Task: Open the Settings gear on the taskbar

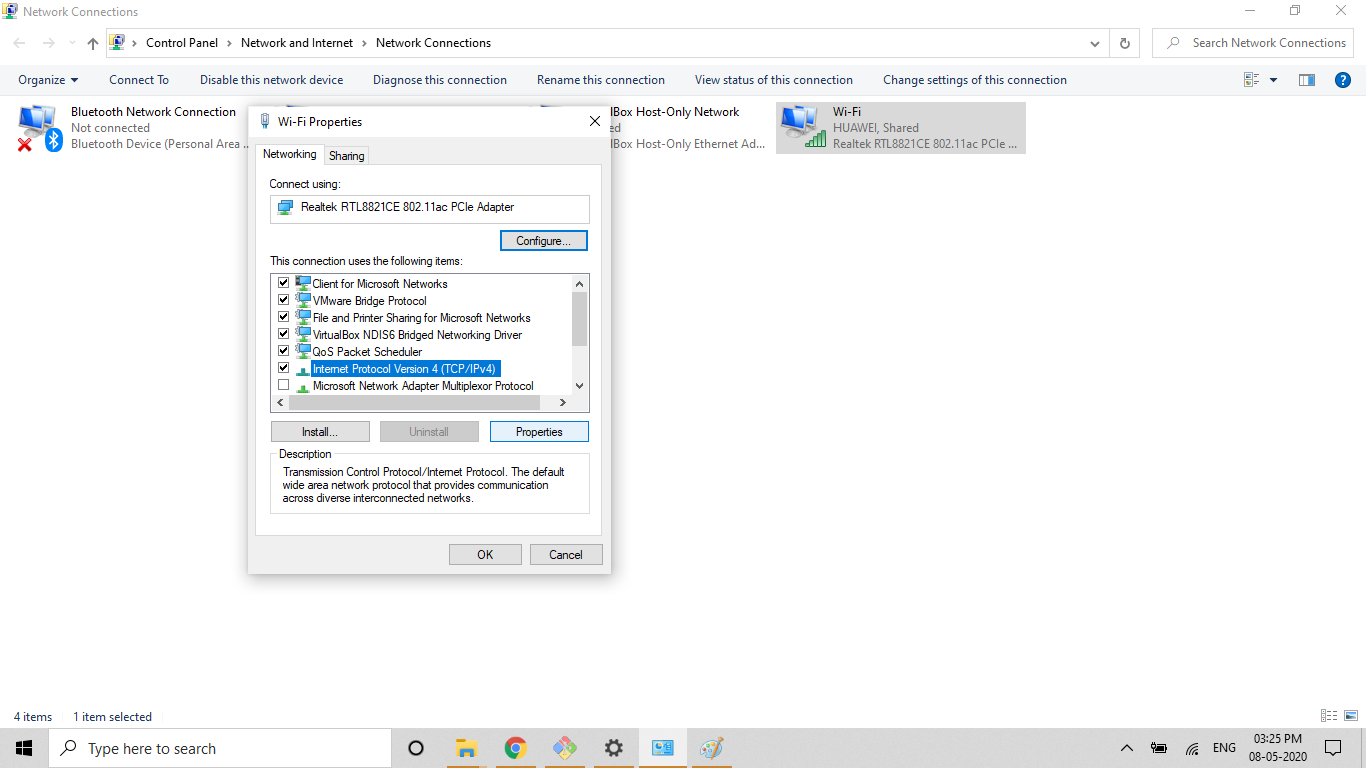Action: point(613,748)
